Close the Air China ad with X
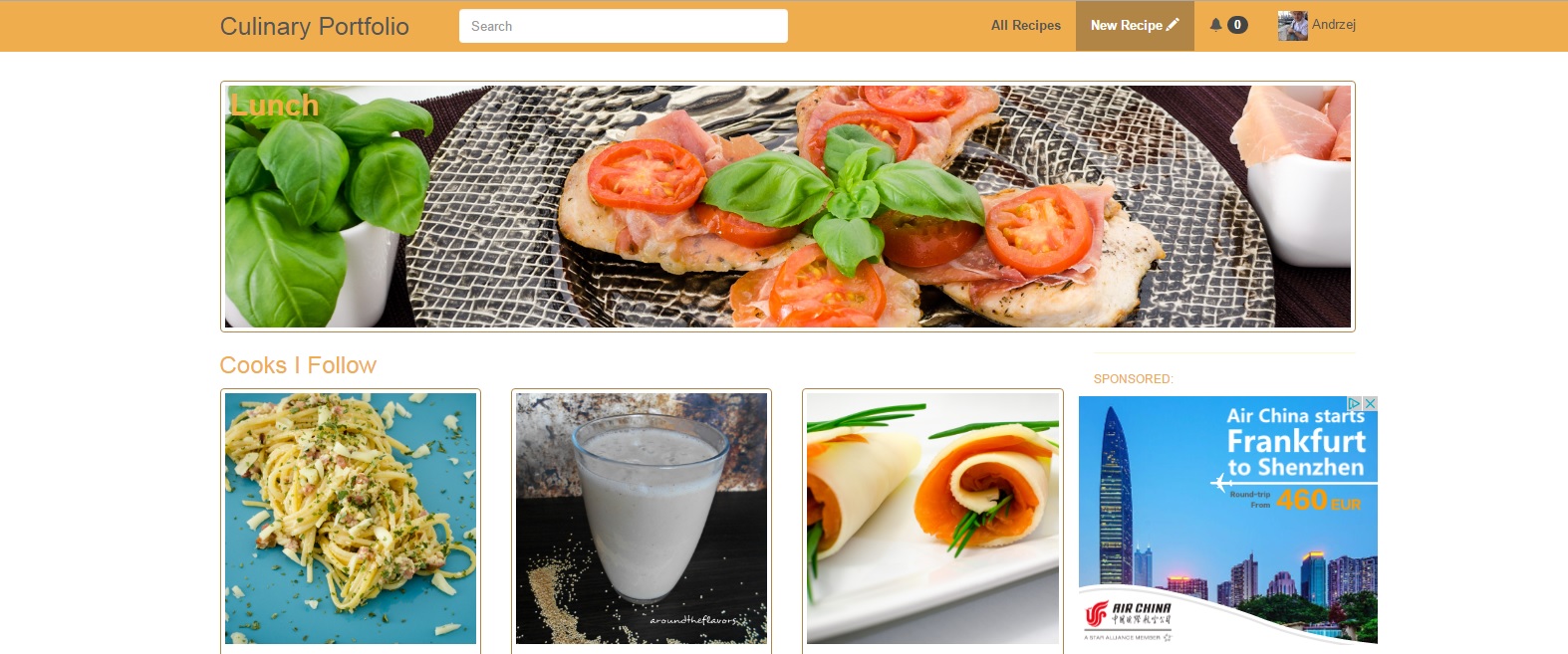The image size is (1568, 654). point(1371,403)
